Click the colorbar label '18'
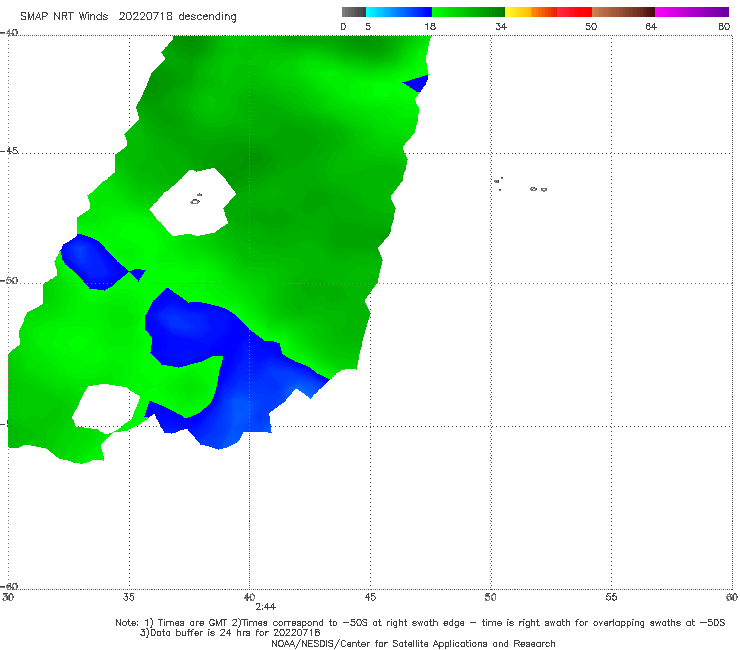The height and width of the screenshot is (650, 740). 430,27
